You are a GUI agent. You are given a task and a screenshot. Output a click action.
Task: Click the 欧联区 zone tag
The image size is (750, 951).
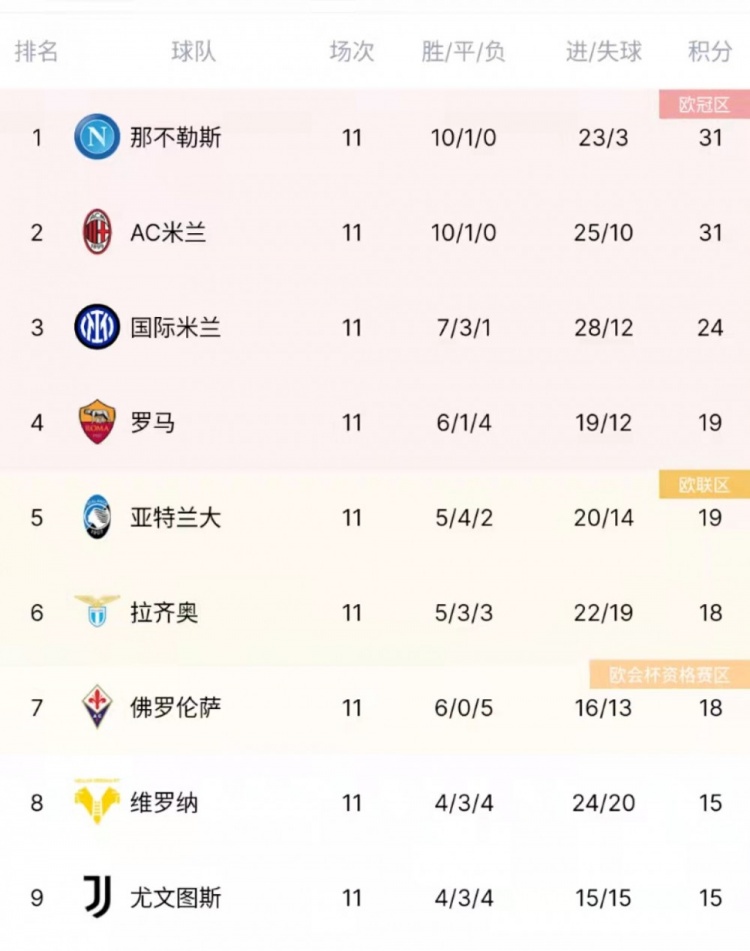tap(705, 485)
